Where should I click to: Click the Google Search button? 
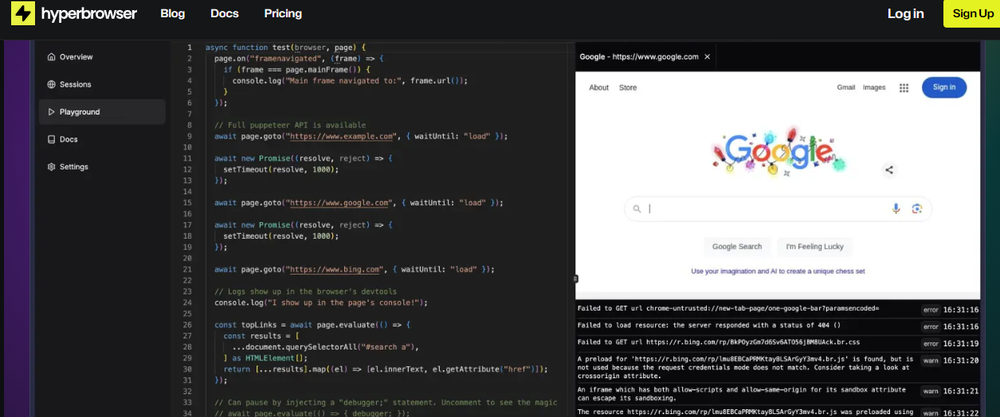pyautogui.click(x=737, y=247)
